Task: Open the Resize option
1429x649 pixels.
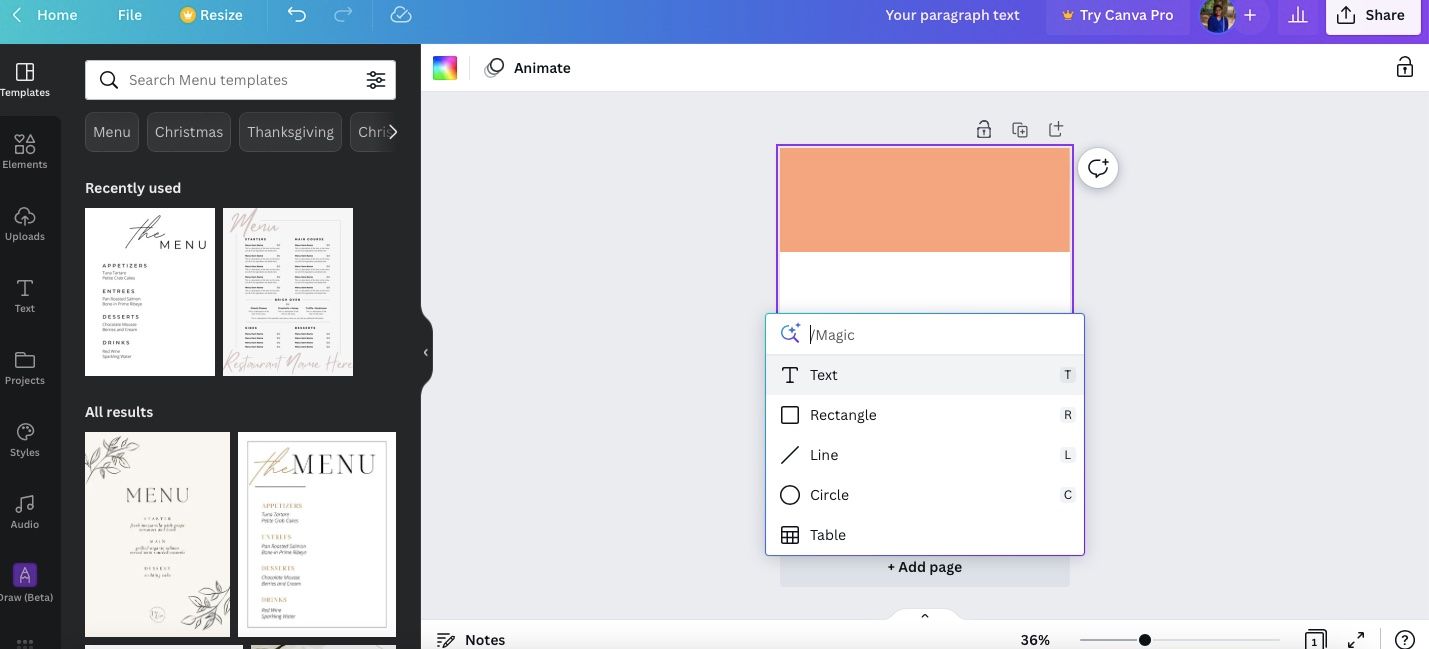Action: click(213, 15)
